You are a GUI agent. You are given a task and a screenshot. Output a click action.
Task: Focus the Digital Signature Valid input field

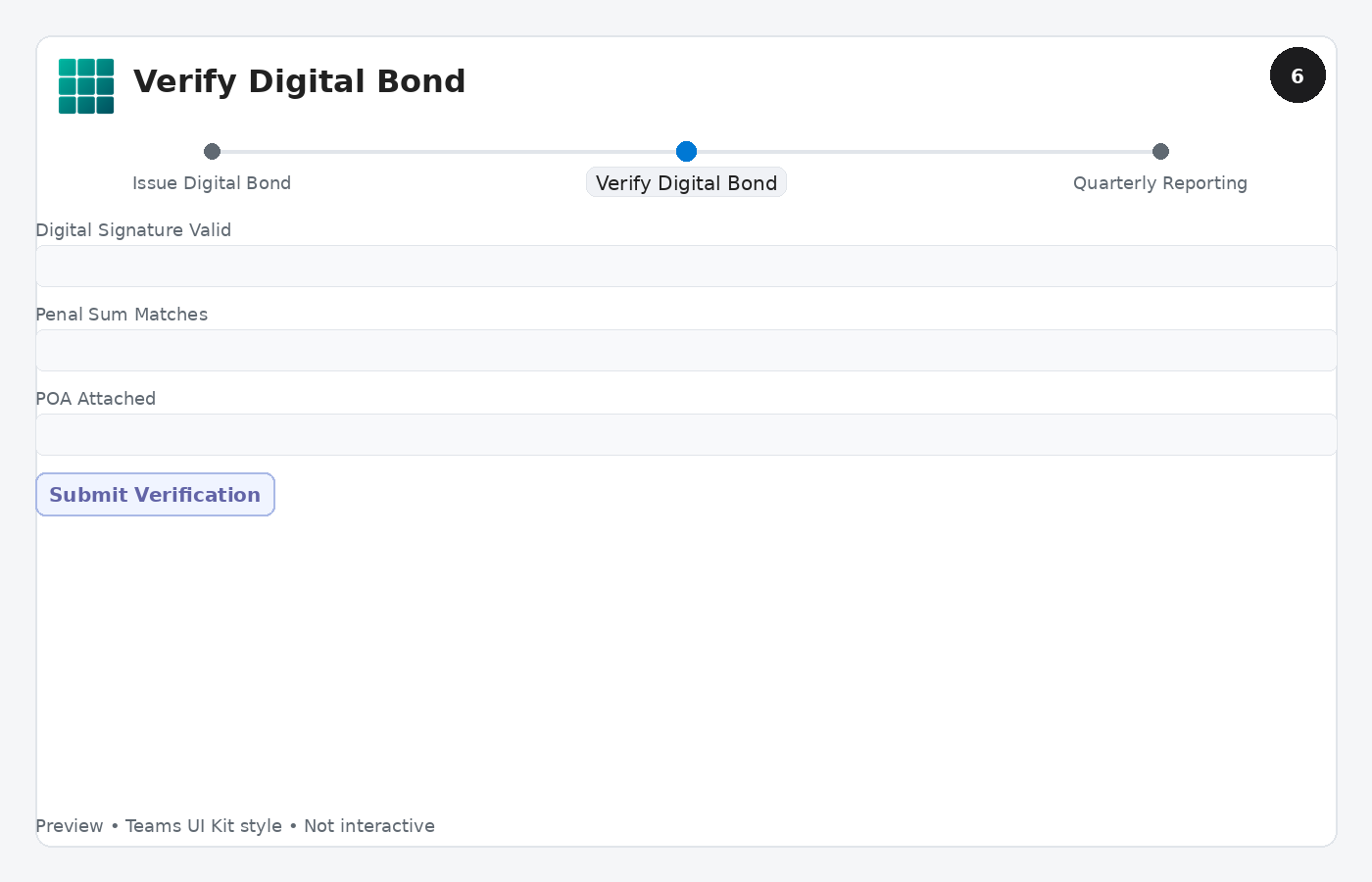pos(686,266)
